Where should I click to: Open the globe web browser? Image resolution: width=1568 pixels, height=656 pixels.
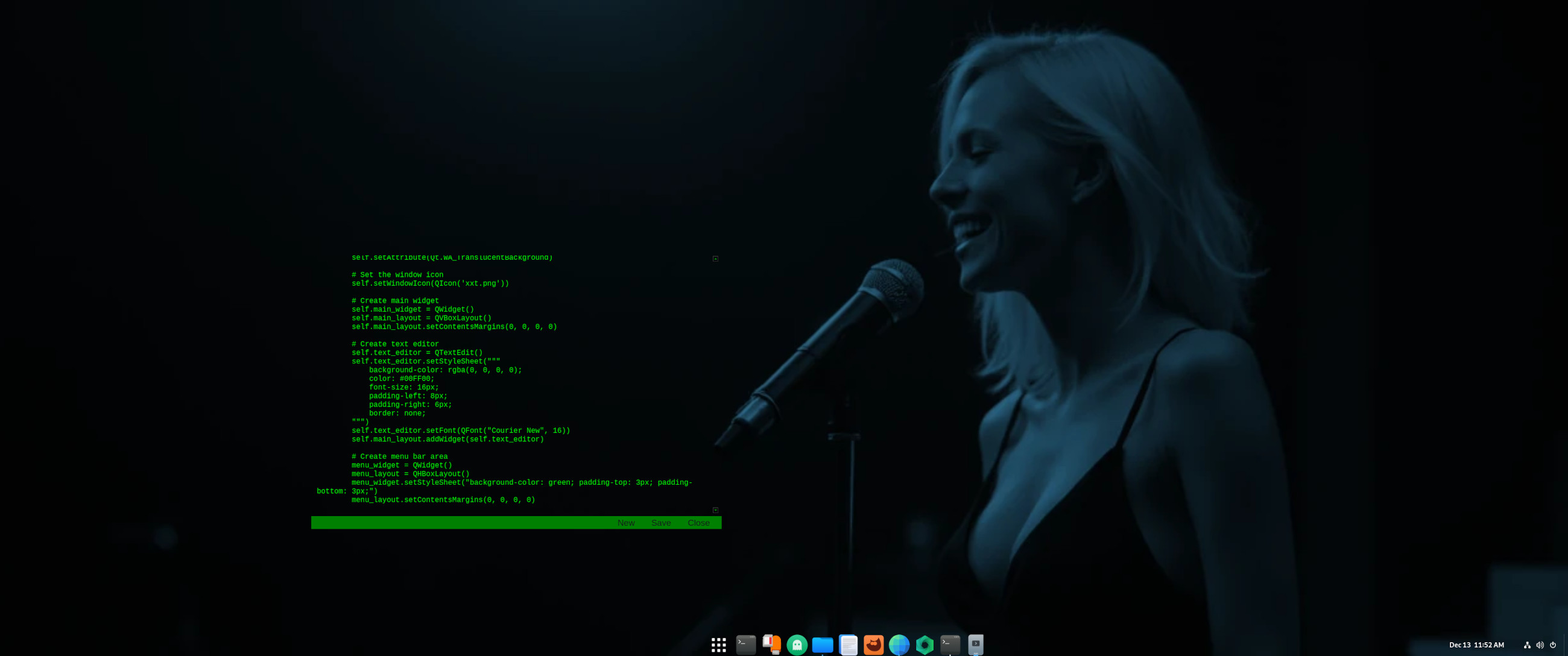point(899,645)
